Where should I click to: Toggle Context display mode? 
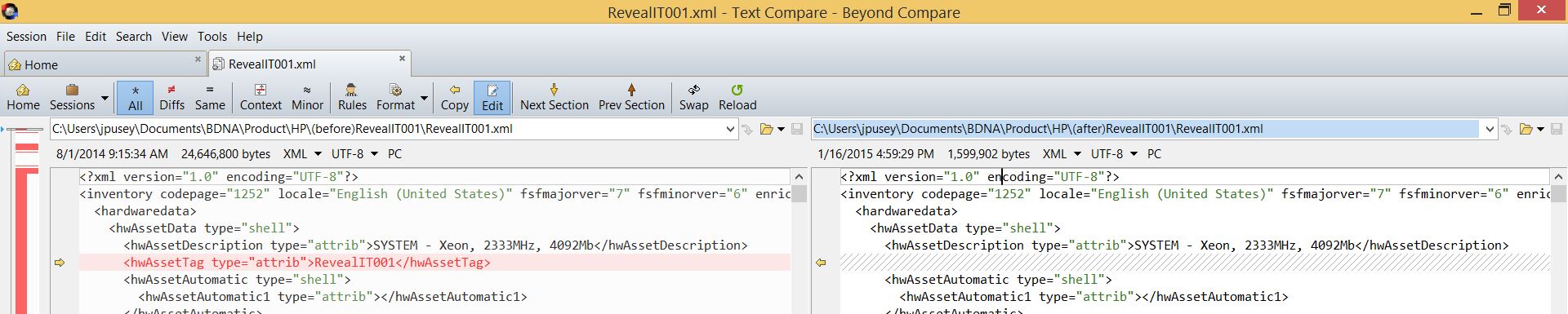point(261,97)
